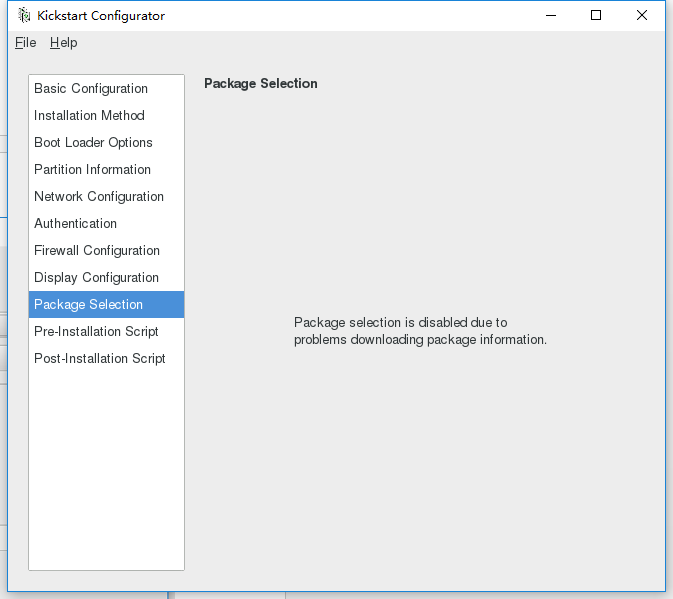This screenshot has width=673, height=599.
Task: Click the Kickstart Configurator title bar icon
Action: tap(24, 15)
